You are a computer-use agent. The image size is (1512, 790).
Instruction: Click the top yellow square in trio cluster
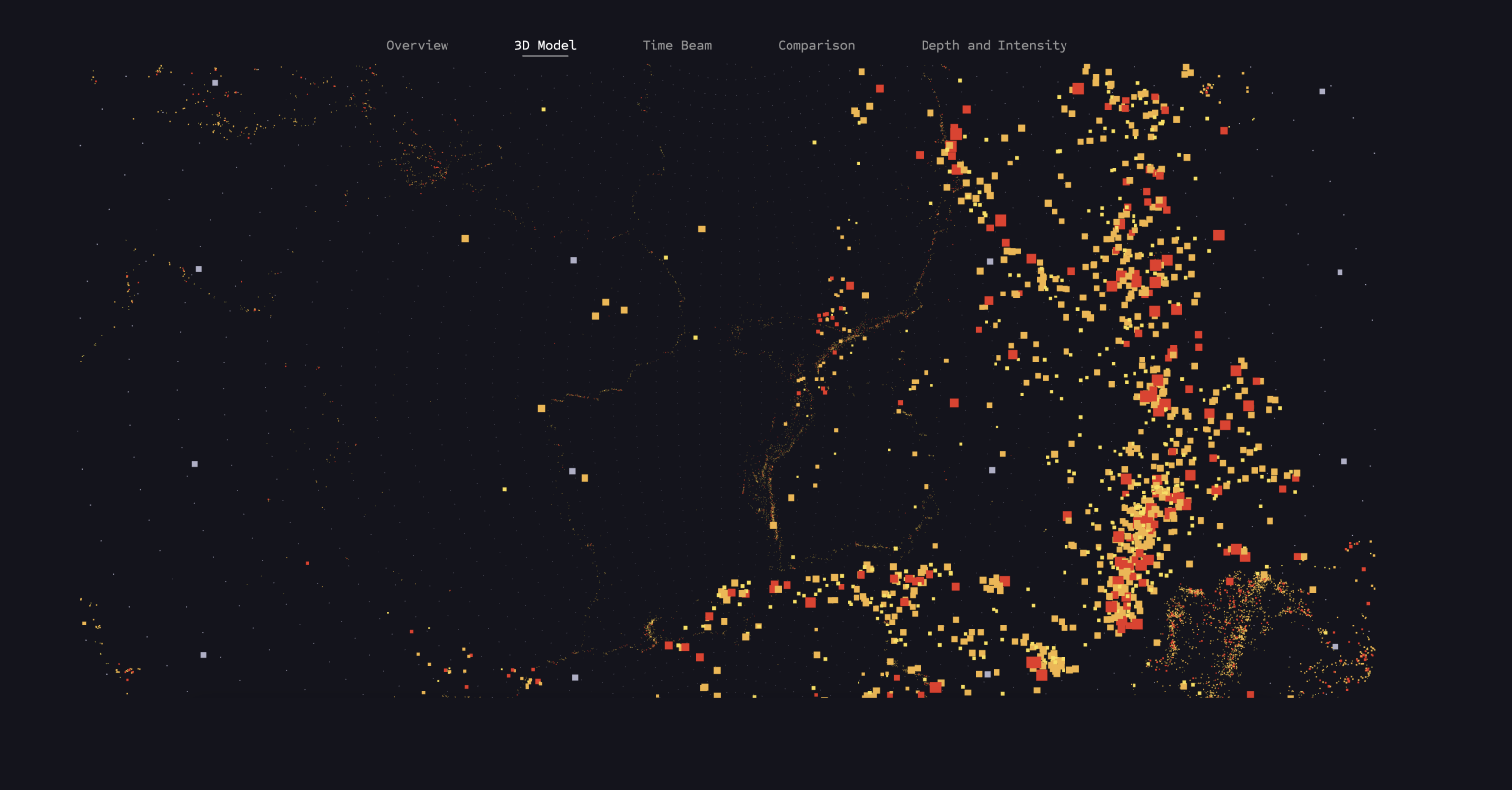tap(605, 302)
